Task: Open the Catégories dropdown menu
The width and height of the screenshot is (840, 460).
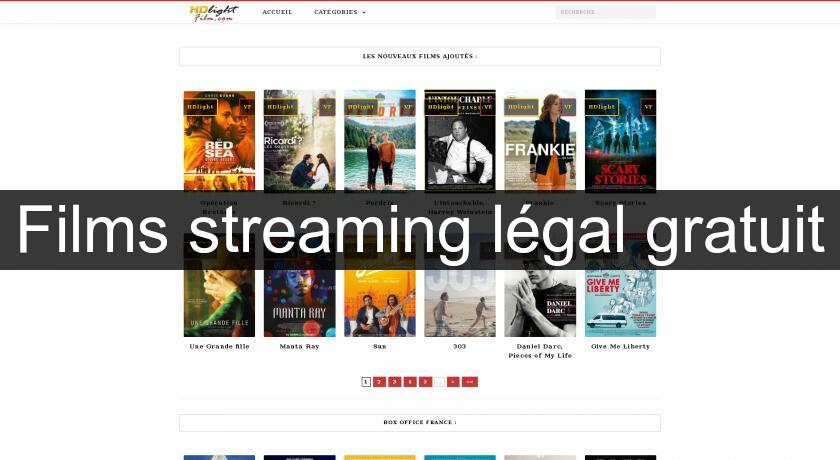Action: tap(340, 12)
